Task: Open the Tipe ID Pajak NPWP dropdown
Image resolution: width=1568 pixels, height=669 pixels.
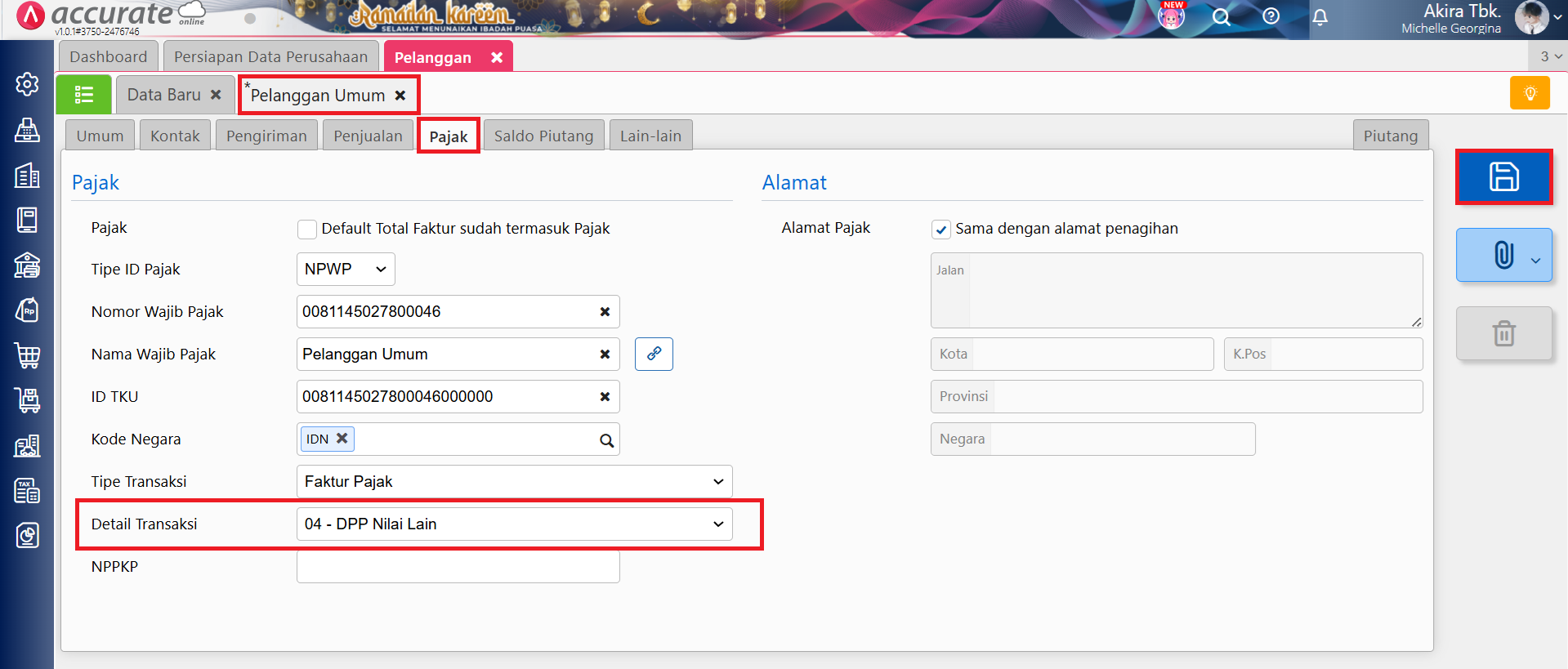Action: pos(346,270)
